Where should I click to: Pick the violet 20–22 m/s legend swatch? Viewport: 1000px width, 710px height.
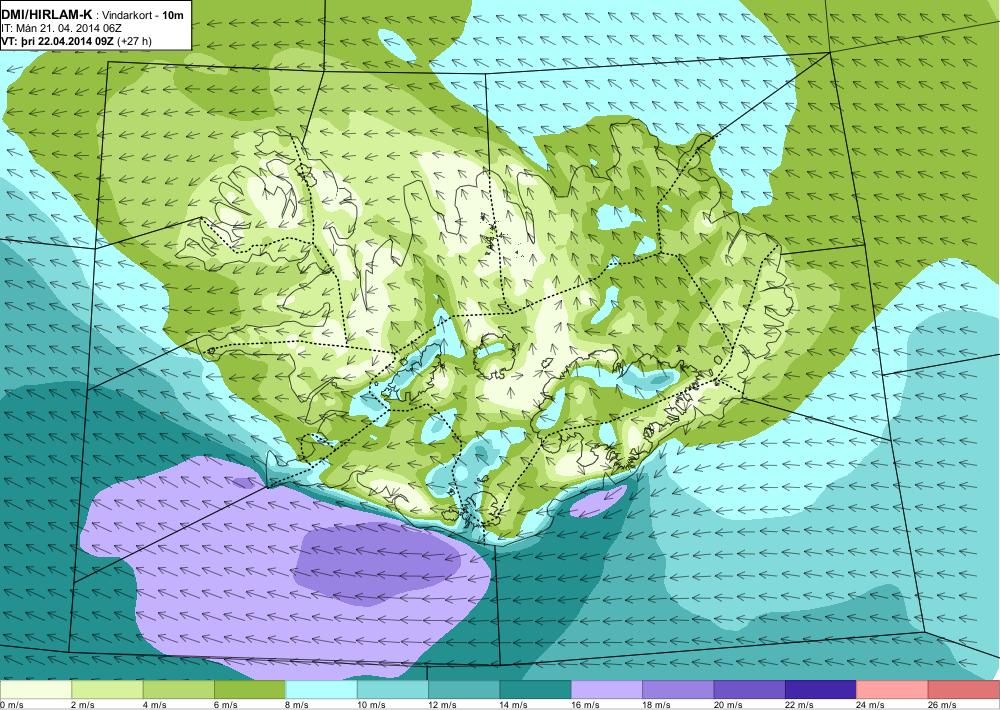750,690
